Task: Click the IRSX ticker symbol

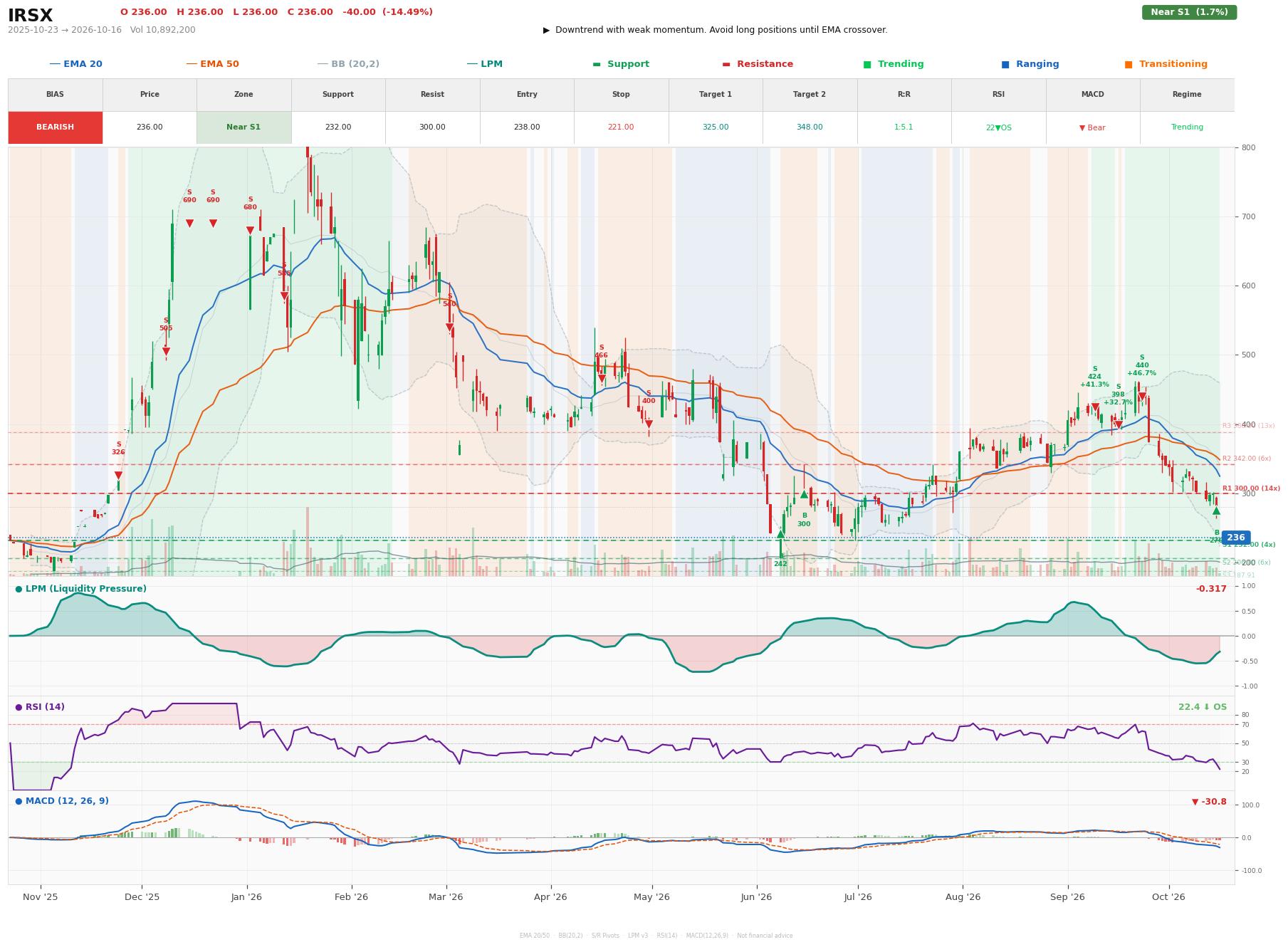Action: [x=31, y=16]
